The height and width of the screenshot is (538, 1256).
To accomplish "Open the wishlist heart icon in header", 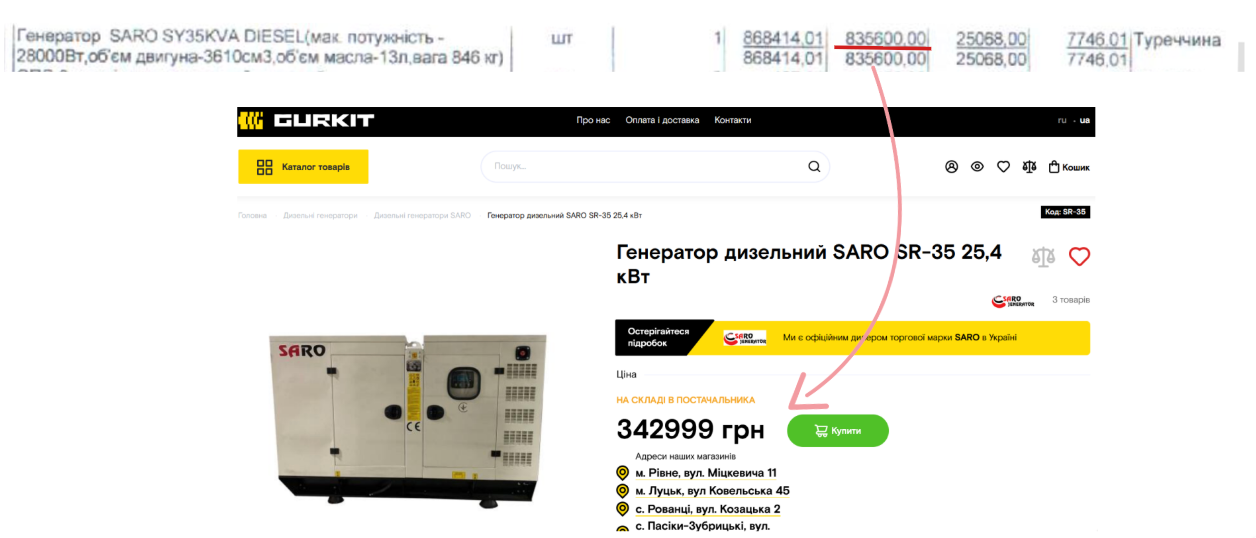I will [1003, 167].
